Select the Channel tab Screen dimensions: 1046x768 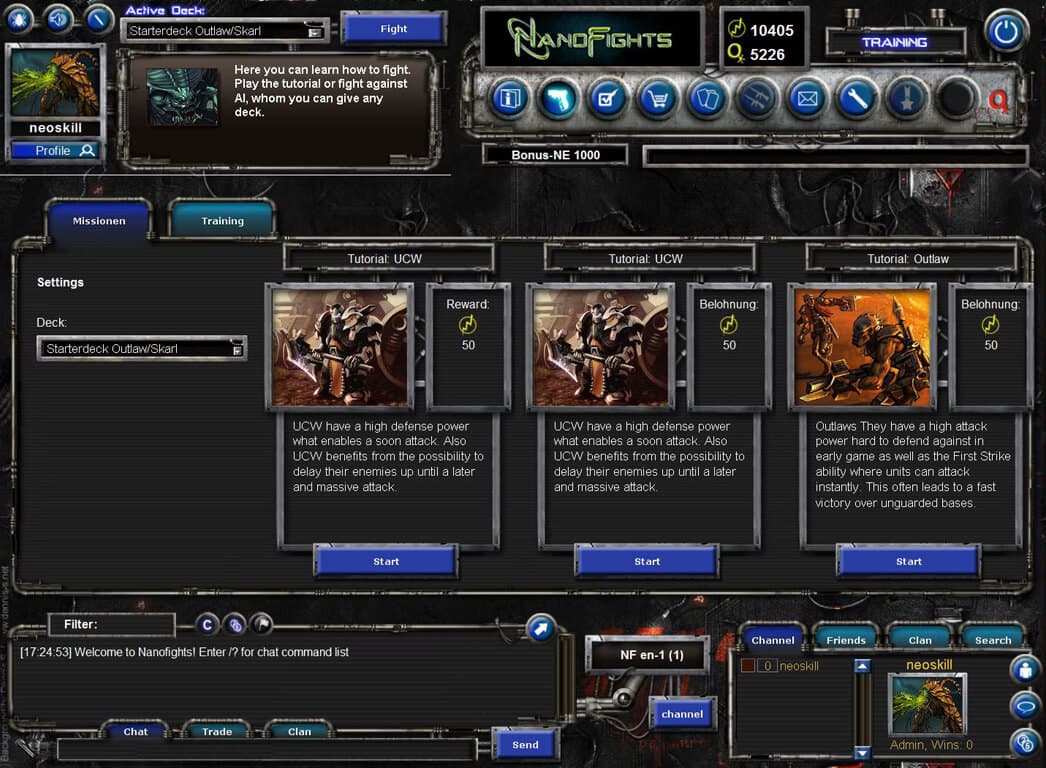[773, 640]
